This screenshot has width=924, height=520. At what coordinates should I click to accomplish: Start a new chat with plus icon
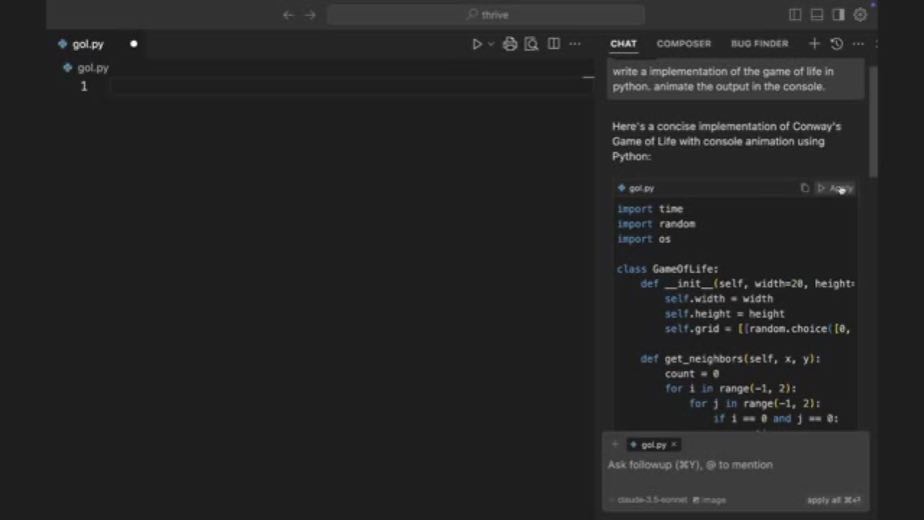click(814, 44)
